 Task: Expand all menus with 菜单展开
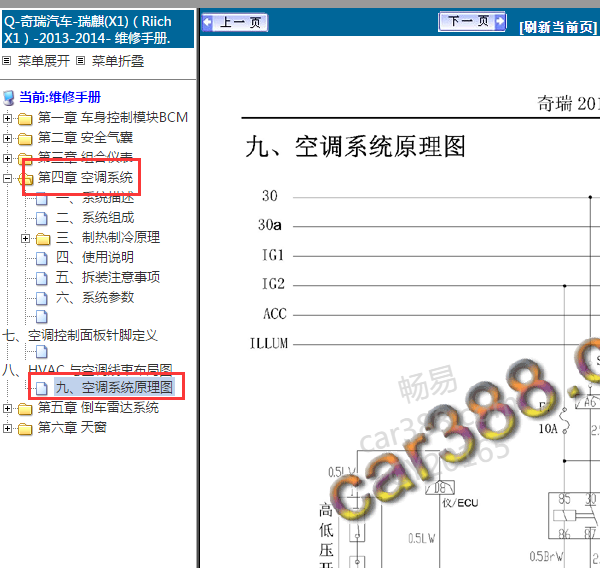(44, 61)
